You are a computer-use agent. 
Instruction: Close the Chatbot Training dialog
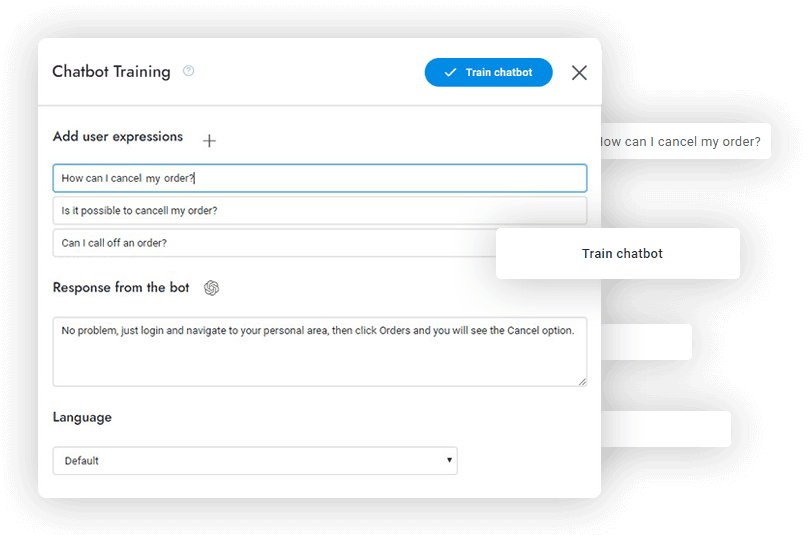pos(579,72)
